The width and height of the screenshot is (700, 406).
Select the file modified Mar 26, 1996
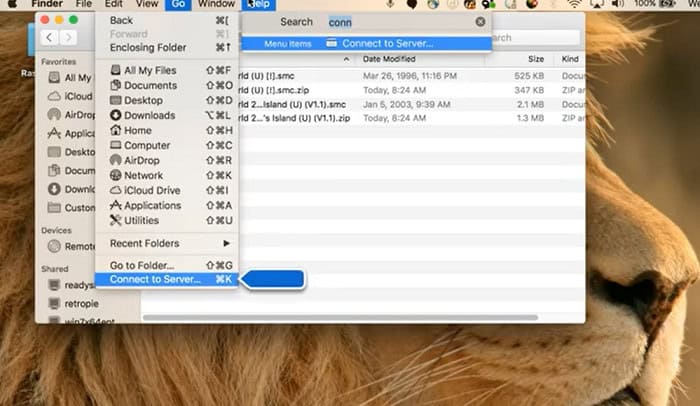point(411,76)
